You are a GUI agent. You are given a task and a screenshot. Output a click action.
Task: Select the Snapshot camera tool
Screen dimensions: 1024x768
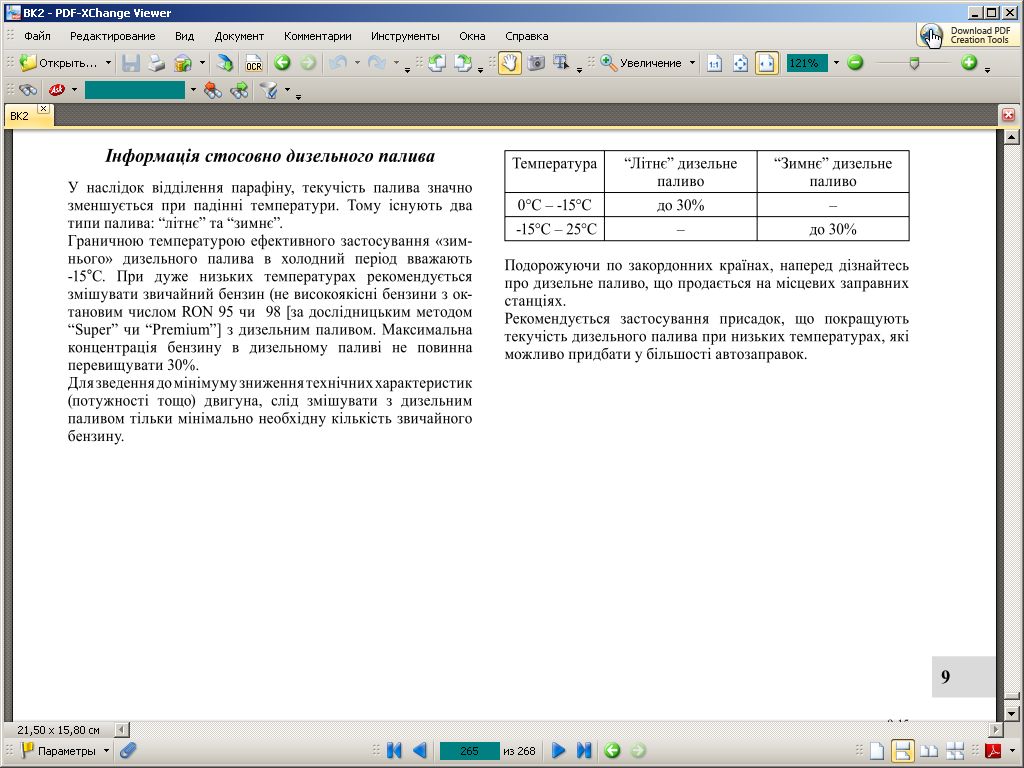tap(536, 63)
